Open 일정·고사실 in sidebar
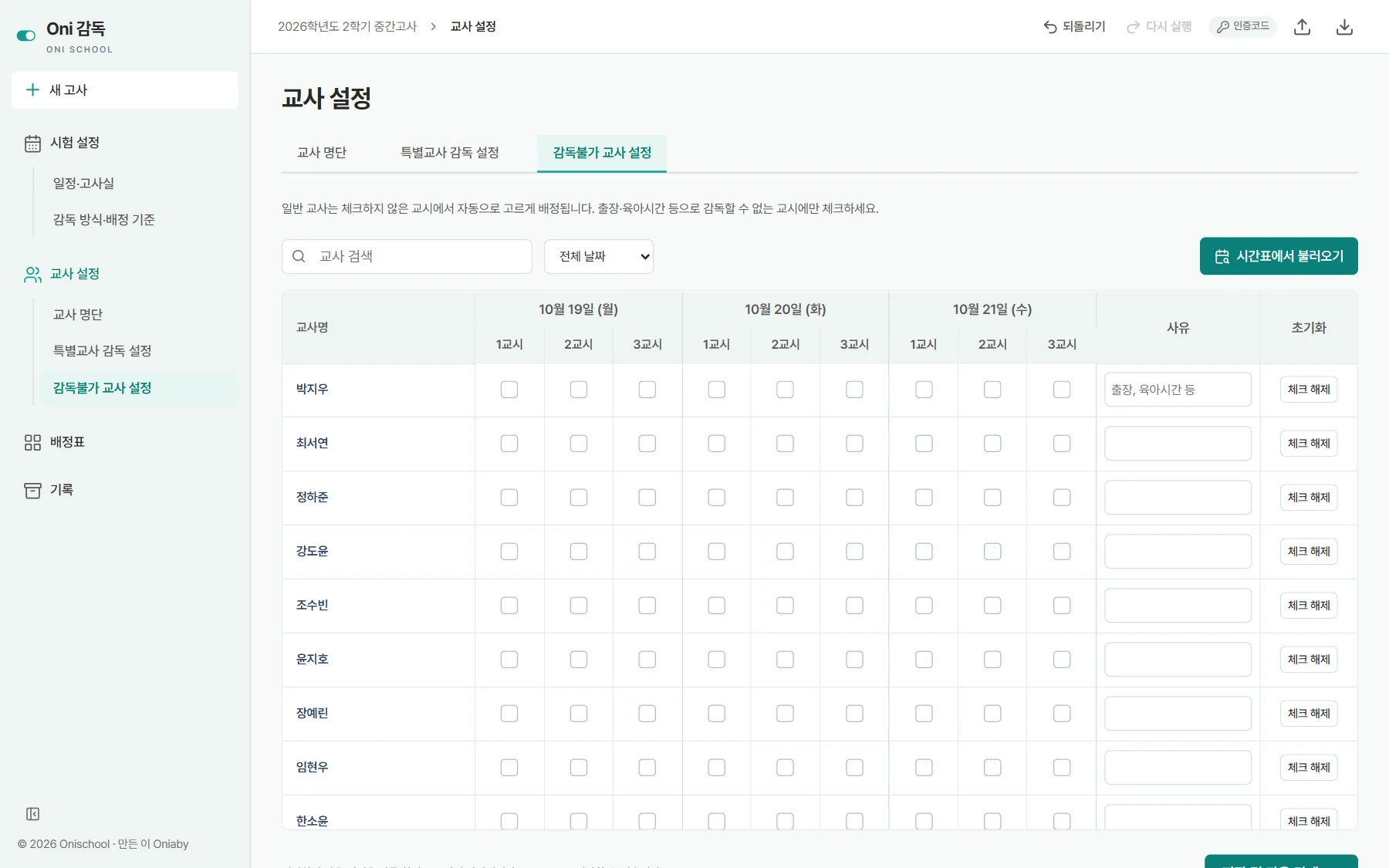The height and width of the screenshot is (868, 1389). point(83,184)
